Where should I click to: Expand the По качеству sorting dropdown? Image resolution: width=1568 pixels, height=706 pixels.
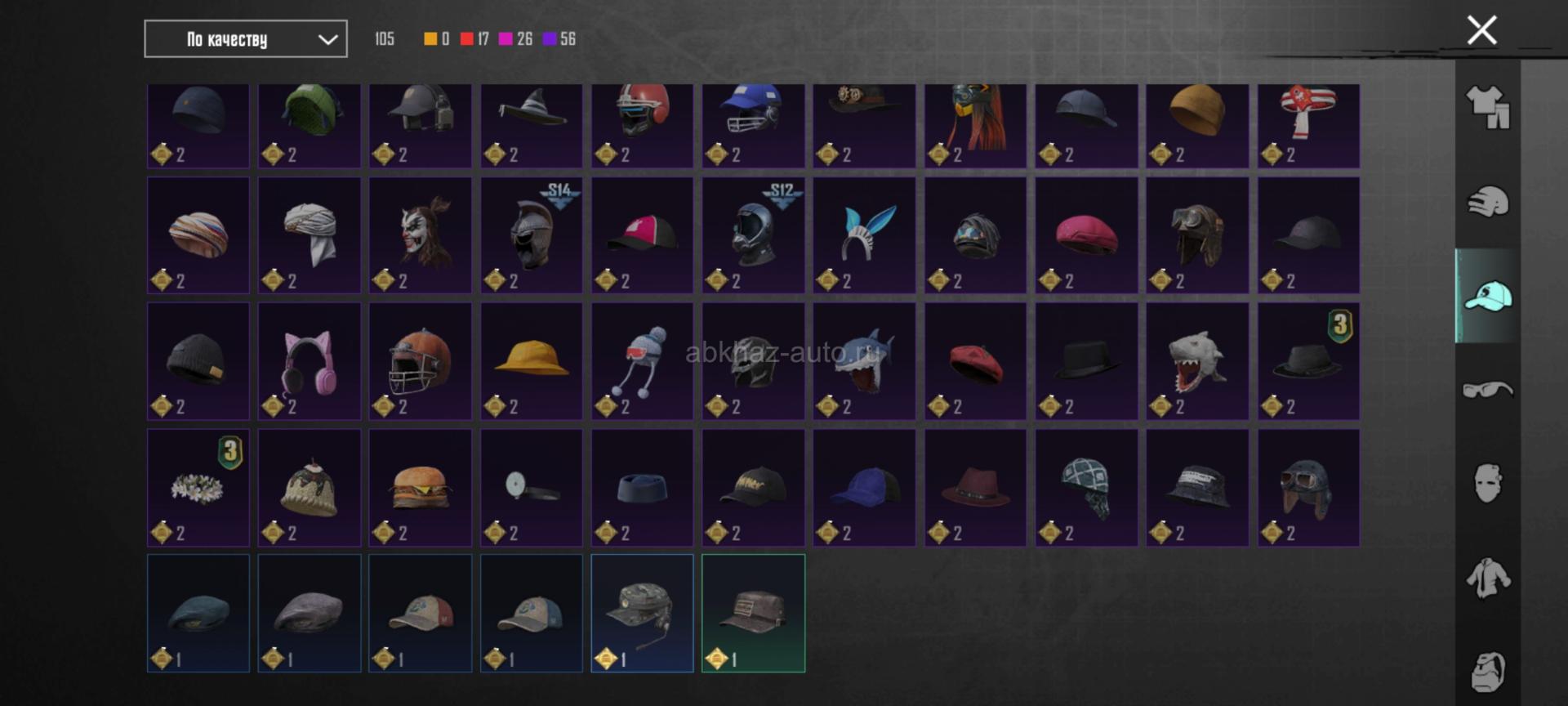point(246,39)
